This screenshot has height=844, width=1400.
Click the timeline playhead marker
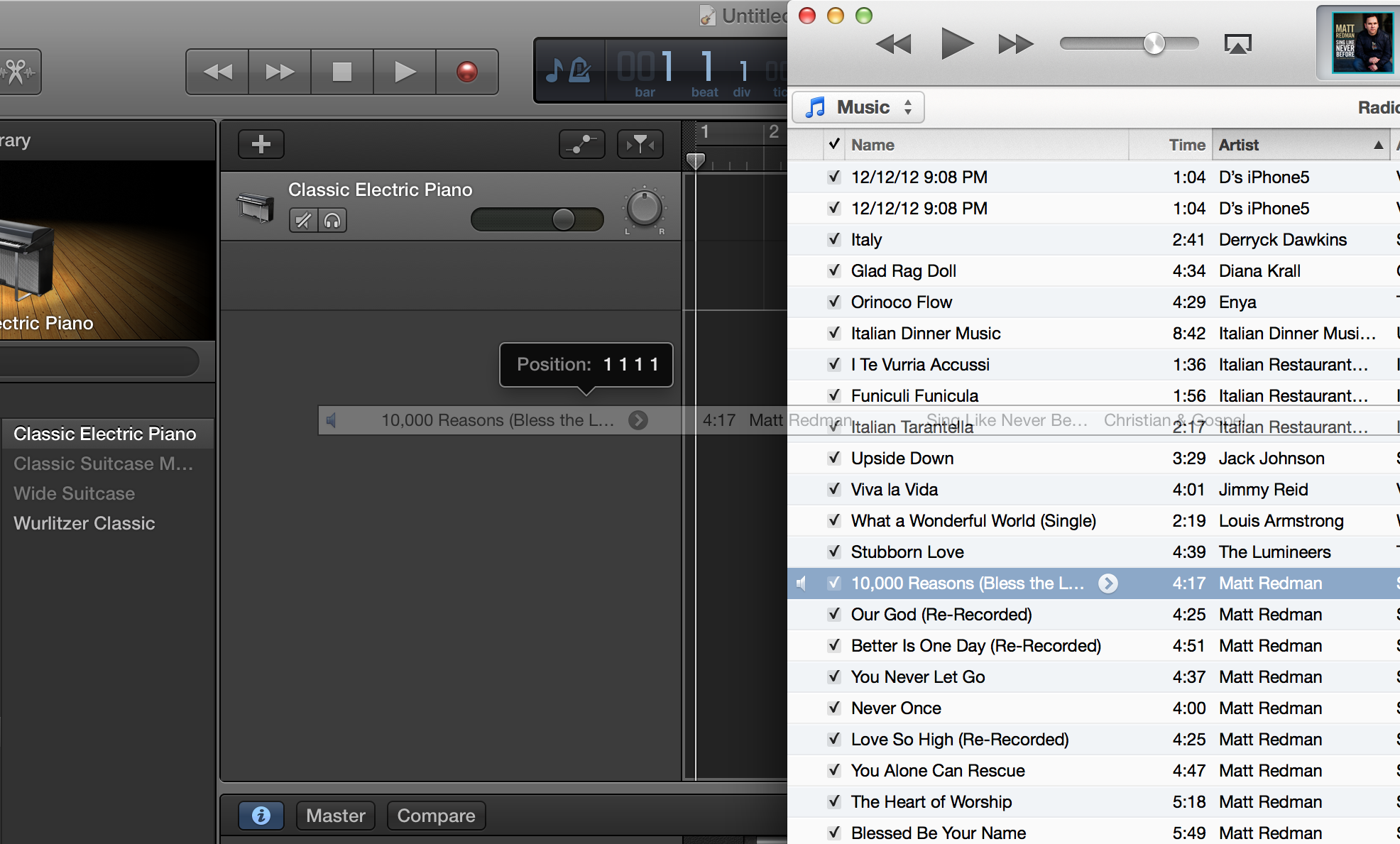(x=696, y=162)
